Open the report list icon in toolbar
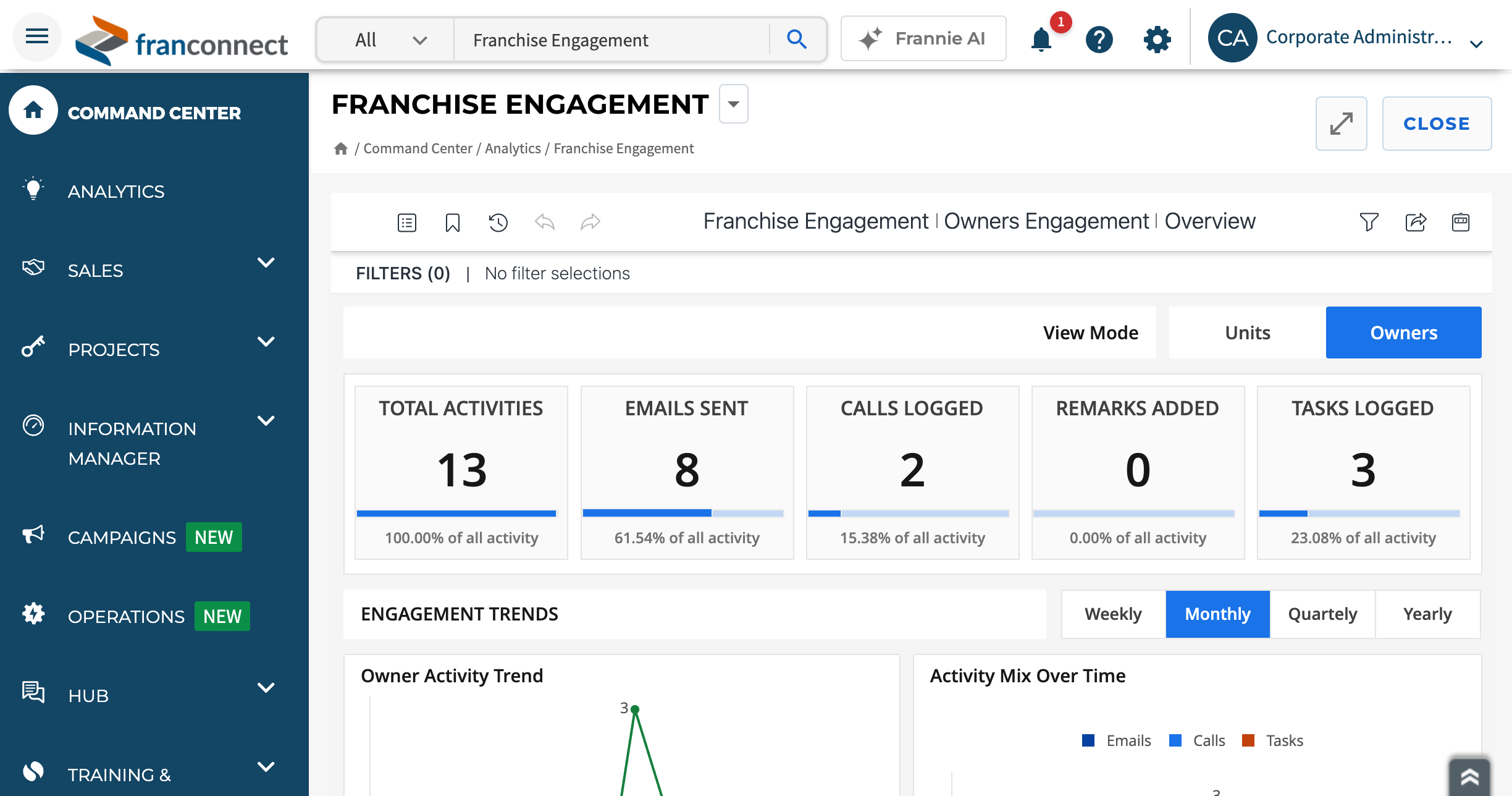The image size is (1512, 796). coord(407,222)
